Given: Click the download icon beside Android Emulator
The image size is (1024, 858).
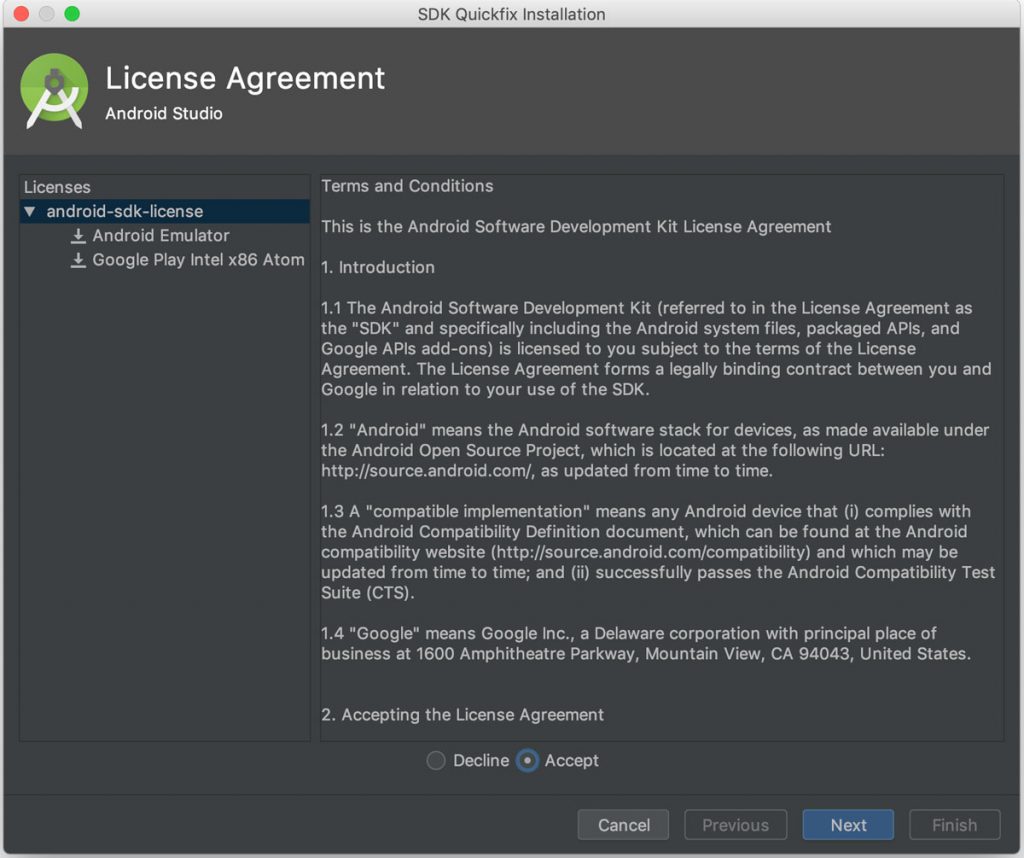Looking at the screenshot, I should 78,236.
